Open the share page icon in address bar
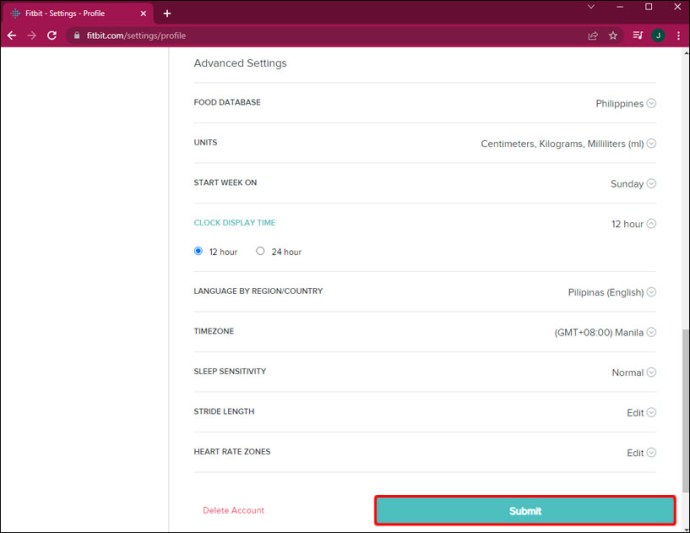 593,36
